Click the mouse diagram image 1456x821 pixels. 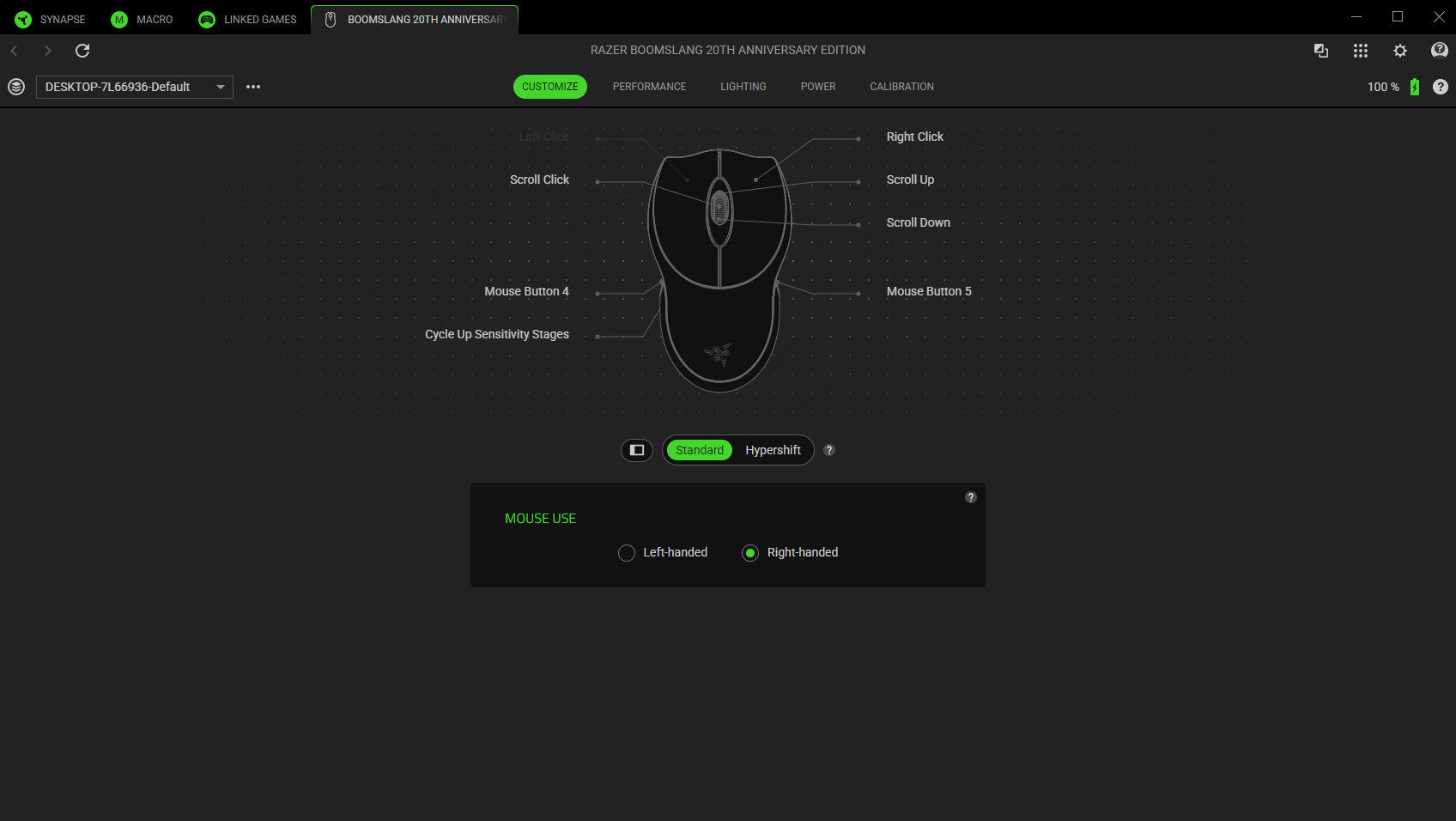pos(719,271)
